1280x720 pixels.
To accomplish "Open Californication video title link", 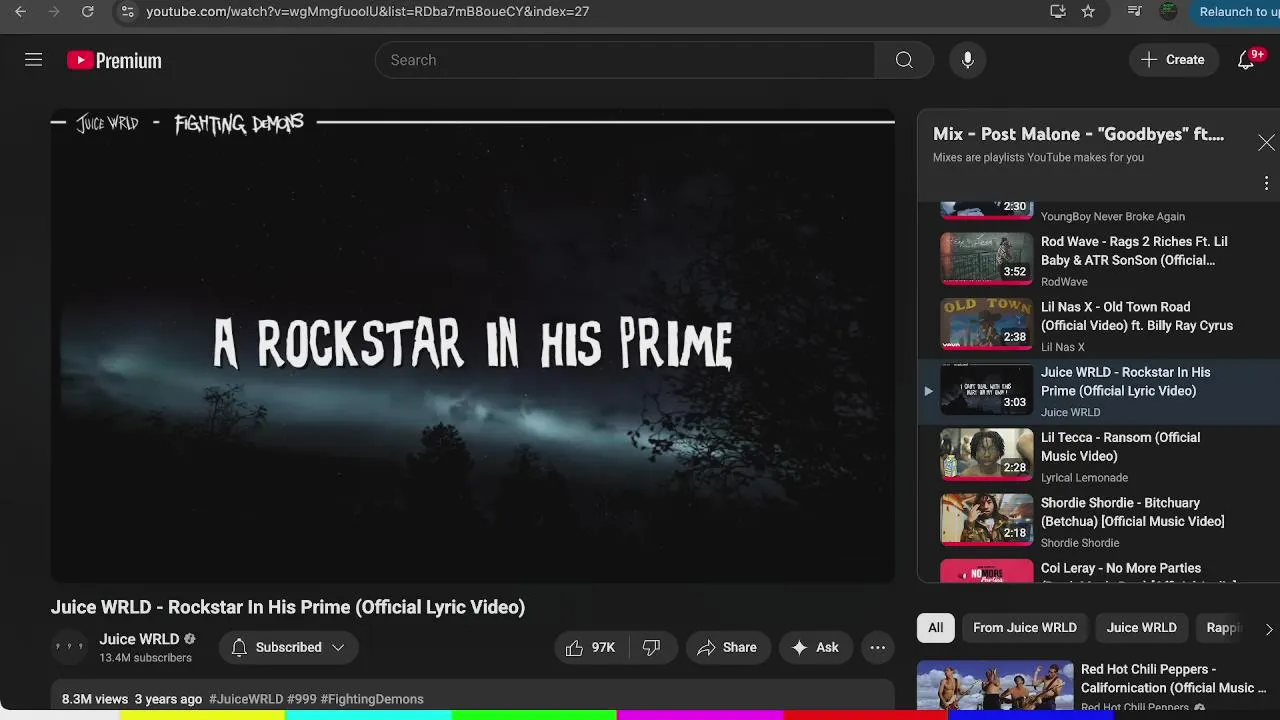I will point(1173,679).
